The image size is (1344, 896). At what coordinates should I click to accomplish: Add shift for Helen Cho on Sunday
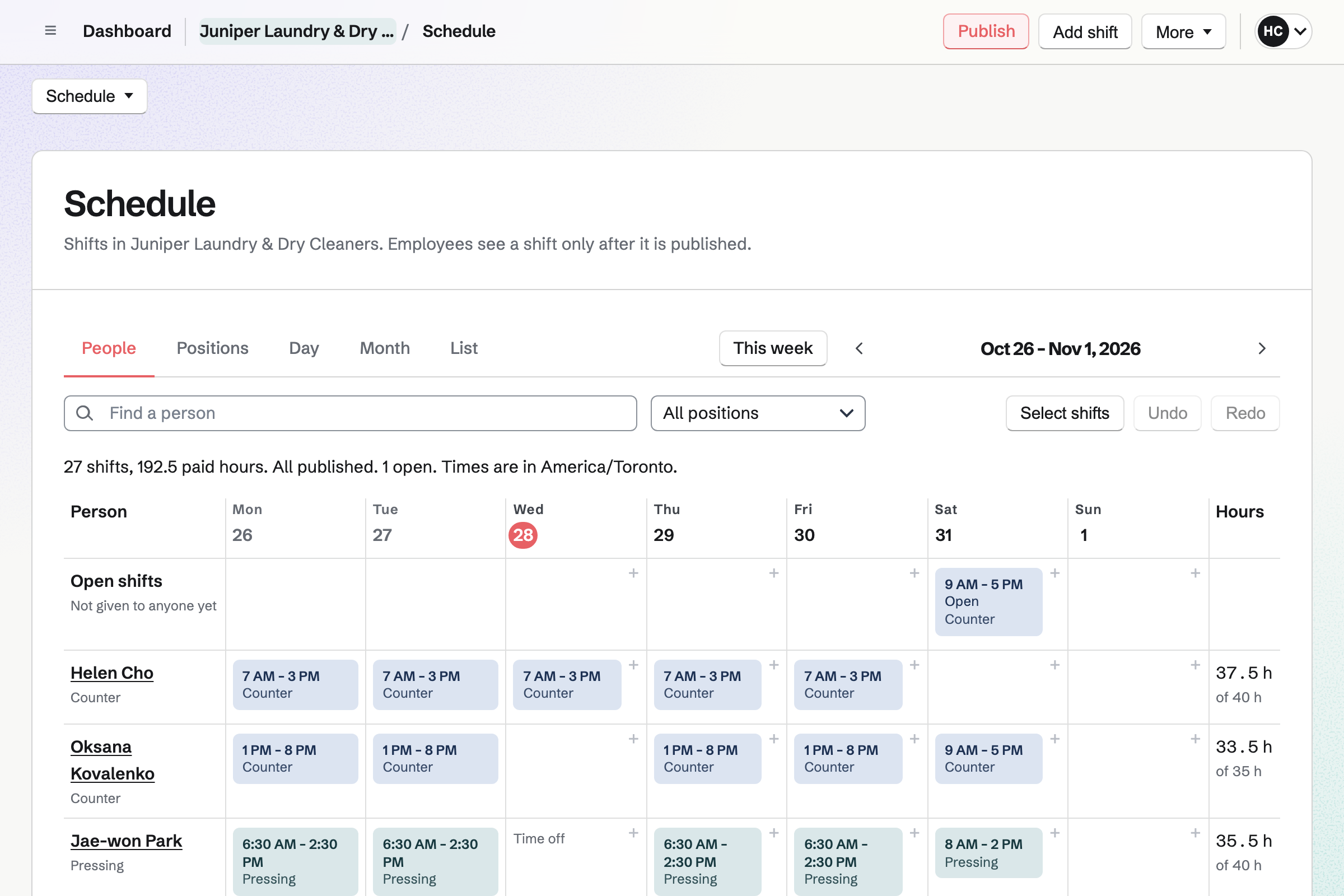point(1195,665)
